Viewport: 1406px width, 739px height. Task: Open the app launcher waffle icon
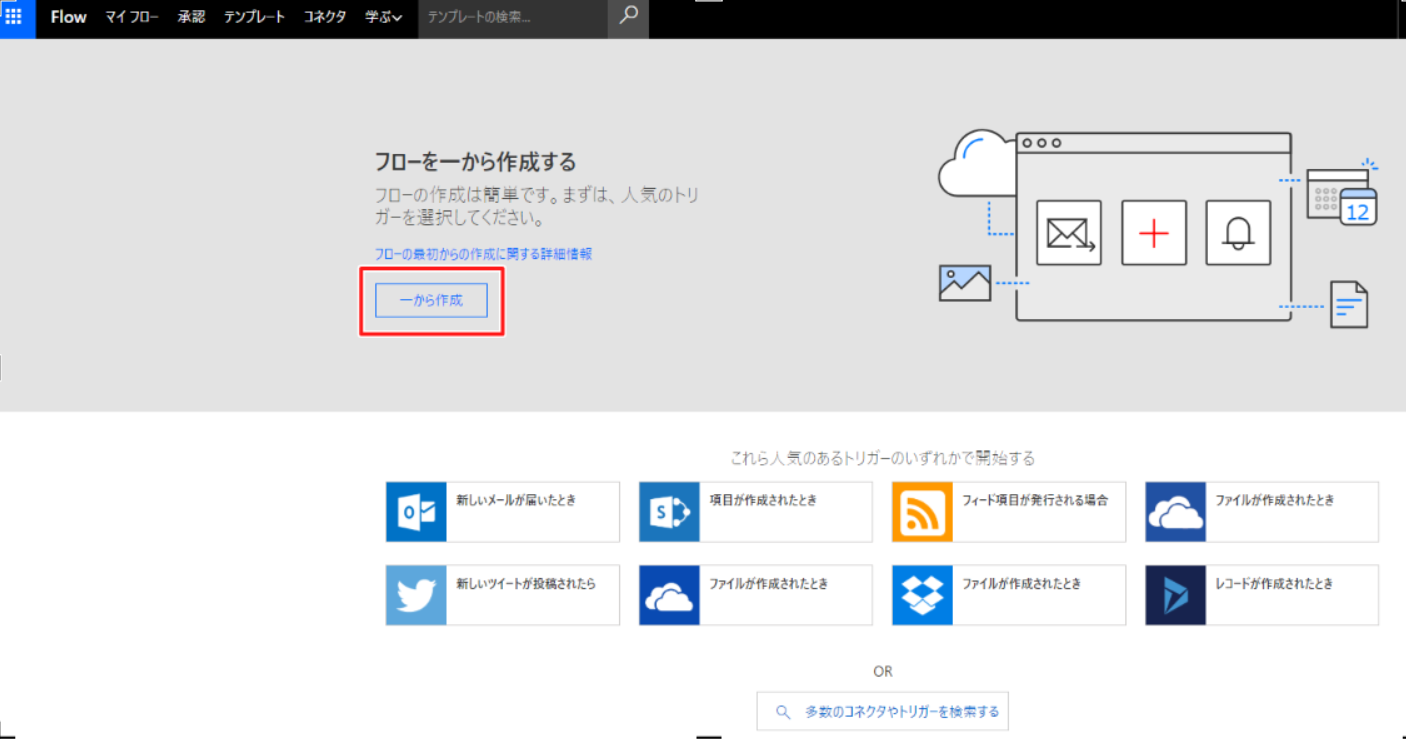pyautogui.click(x=14, y=17)
